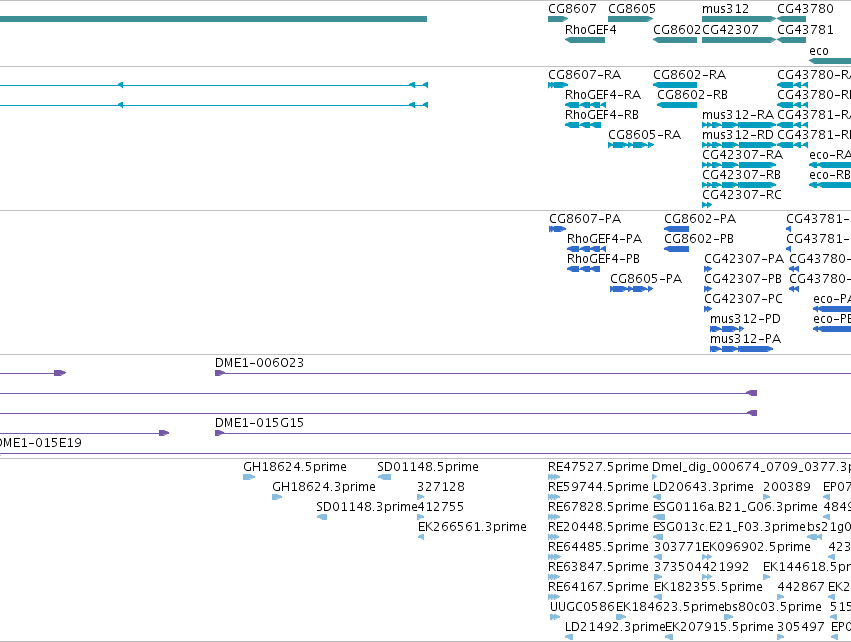Click the mus312 gene feature
851x642 pixels.
pyautogui.click(x=739, y=19)
